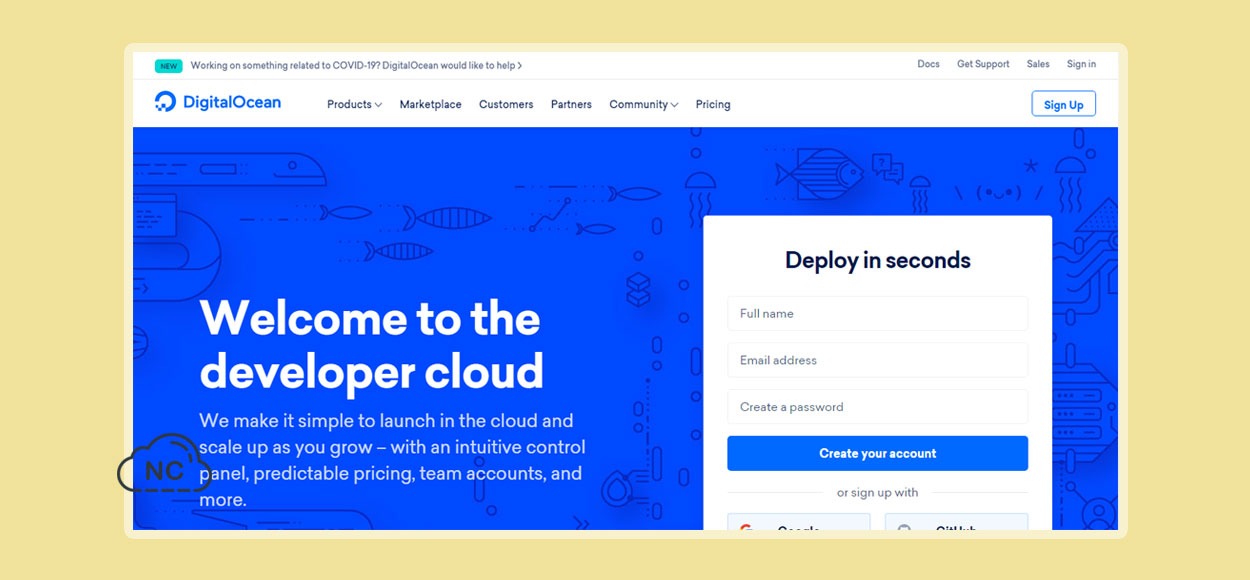Open the Docs link
Viewport: 1250px width, 580px height.
[929, 64]
